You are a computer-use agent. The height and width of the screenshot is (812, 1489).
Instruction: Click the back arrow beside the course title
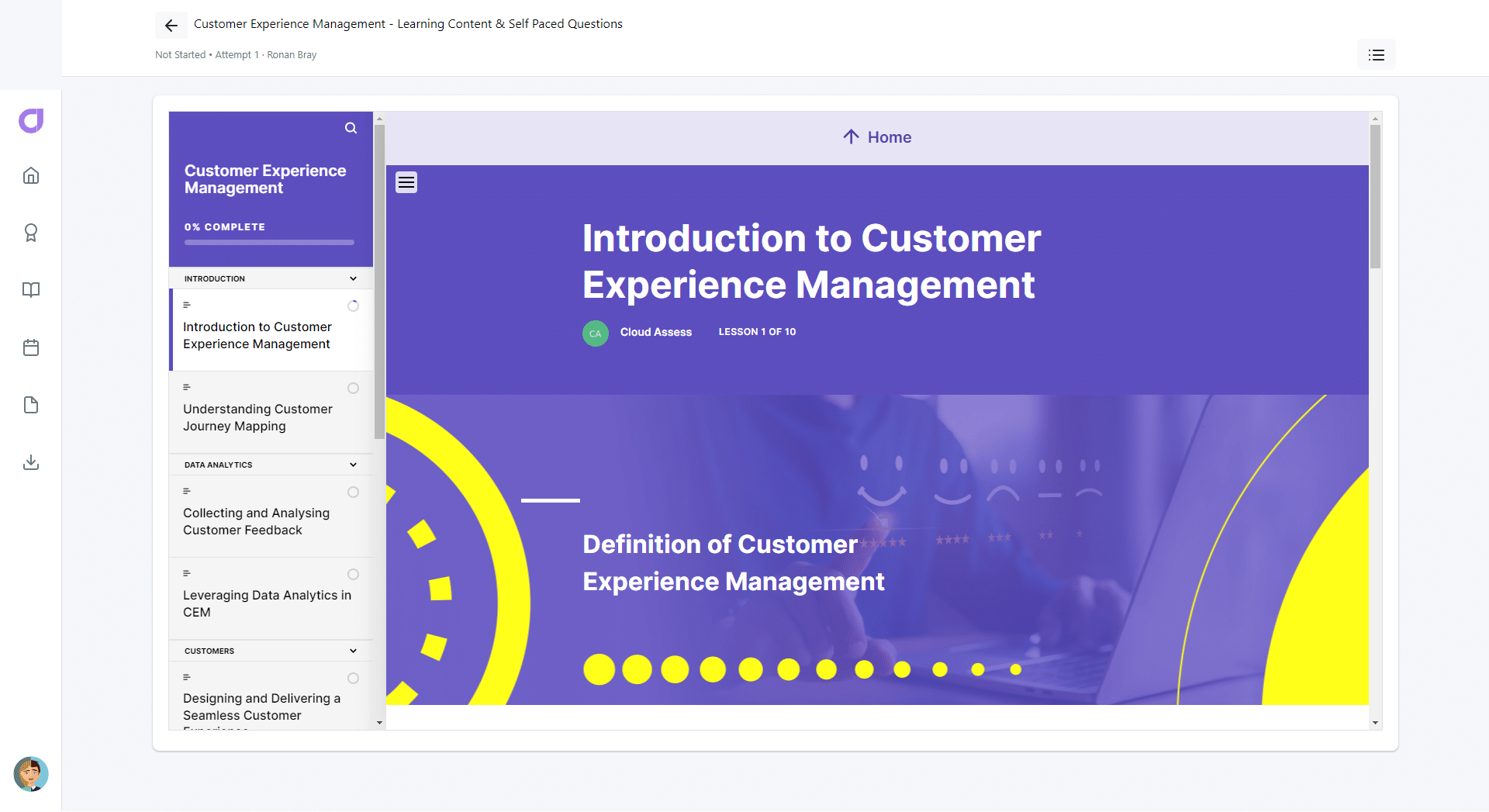[171, 26]
